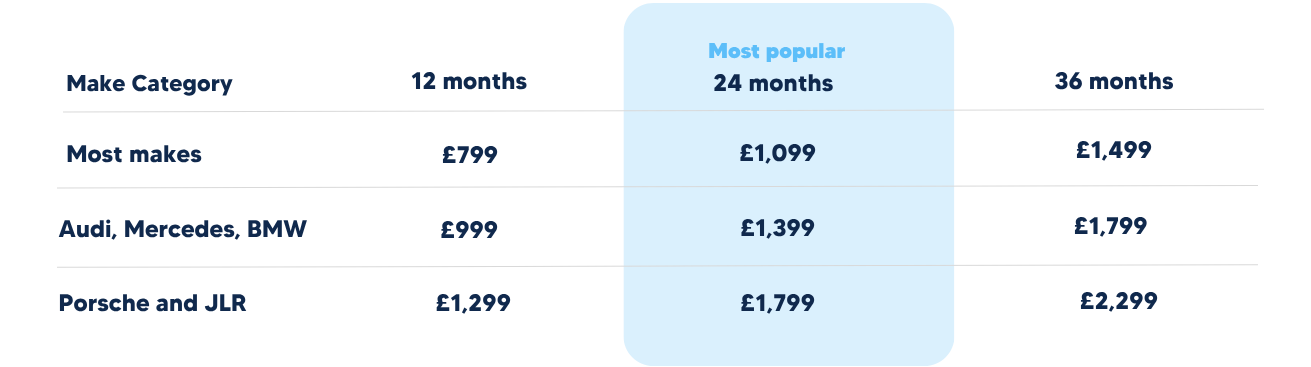
Task: Click the Make Category column header
Action: (149, 84)
